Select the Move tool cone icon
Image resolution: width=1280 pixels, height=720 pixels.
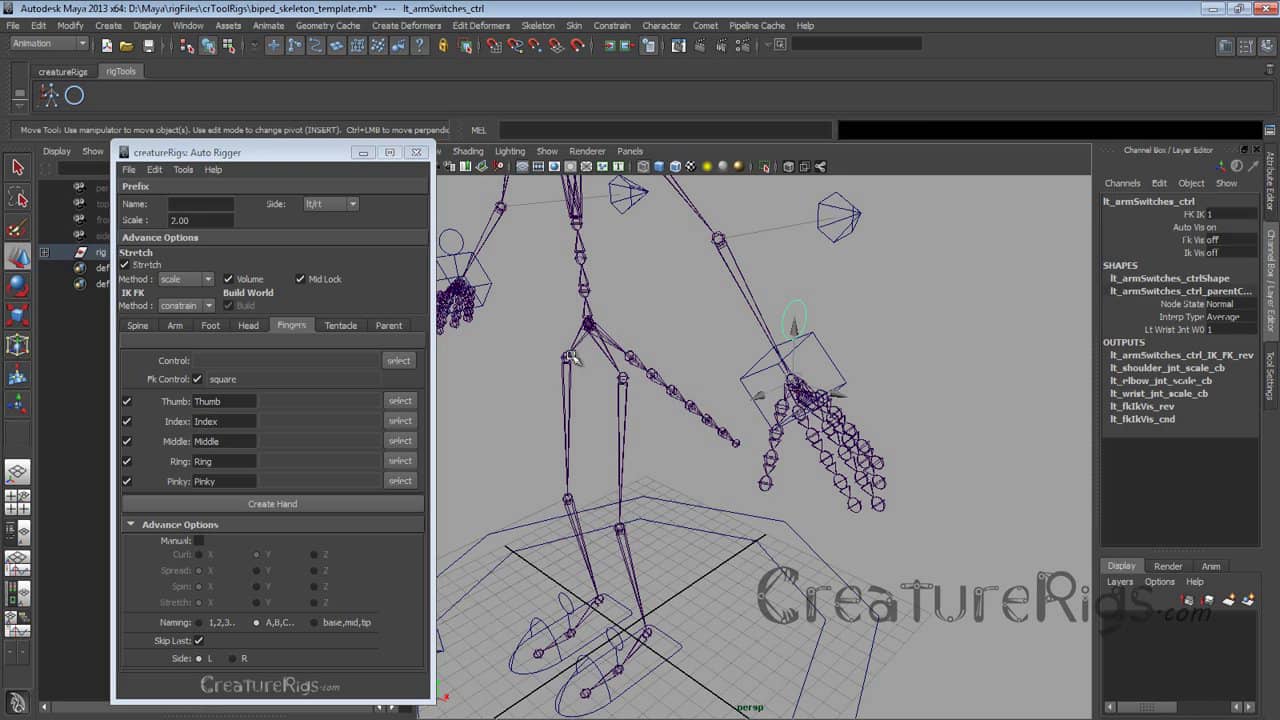17,257
